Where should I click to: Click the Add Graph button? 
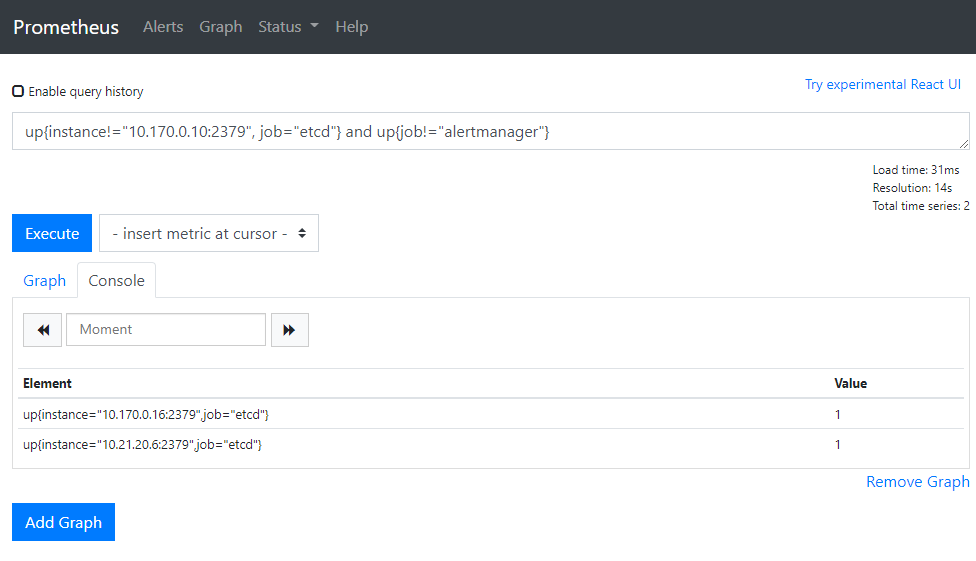[x=63, y=522]
